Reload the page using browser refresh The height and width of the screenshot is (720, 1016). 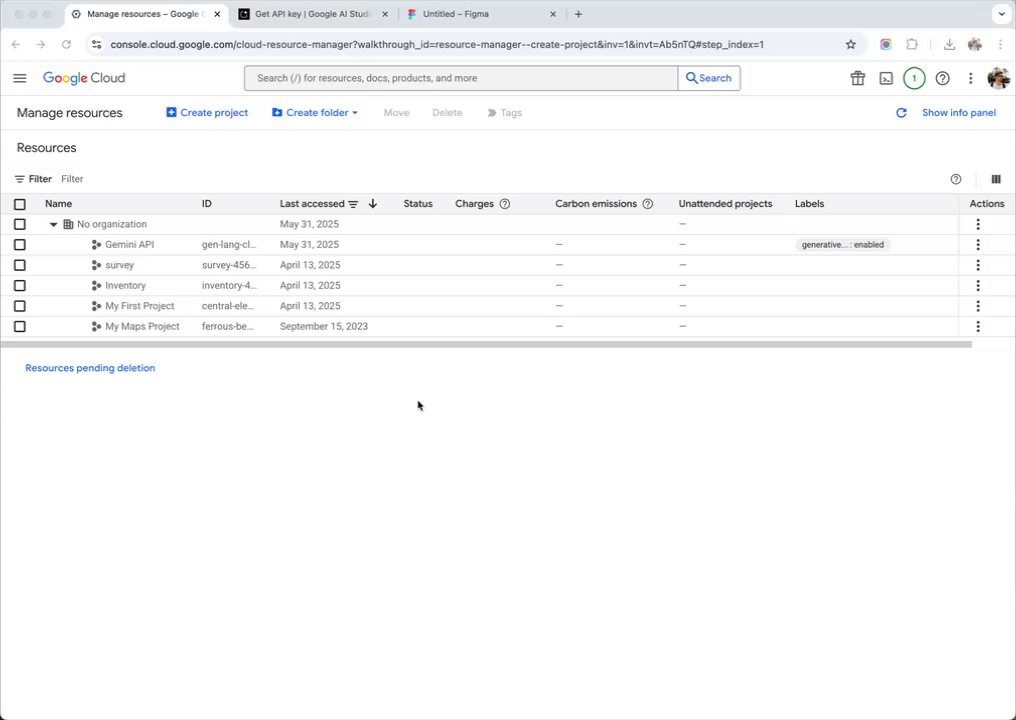pyautogui.click(x=66, y=45)
